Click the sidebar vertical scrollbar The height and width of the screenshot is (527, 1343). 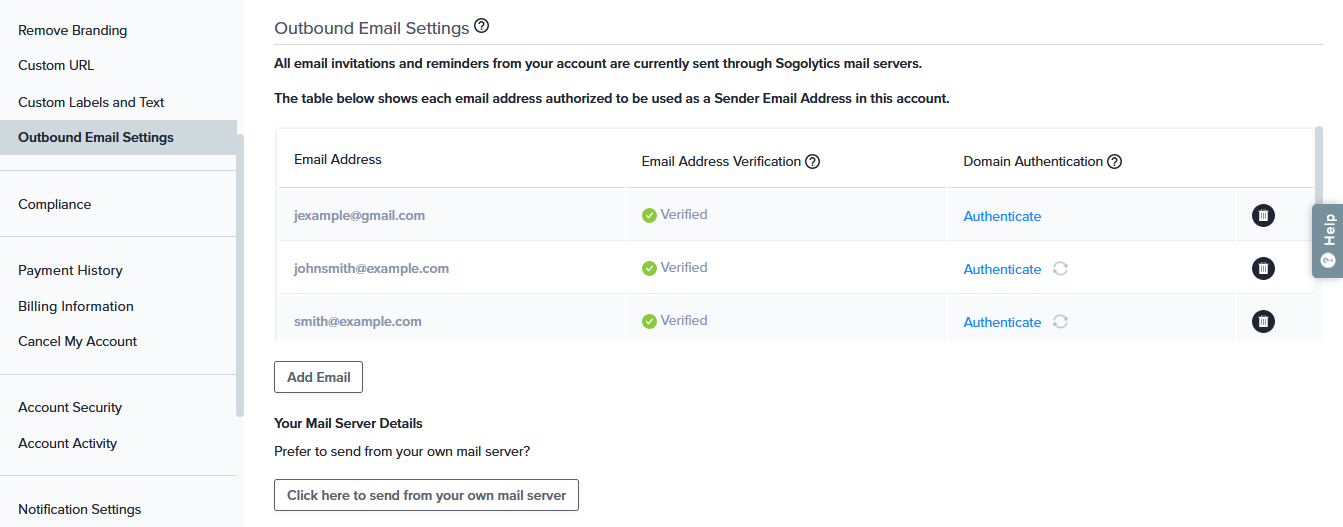(240, 270)
